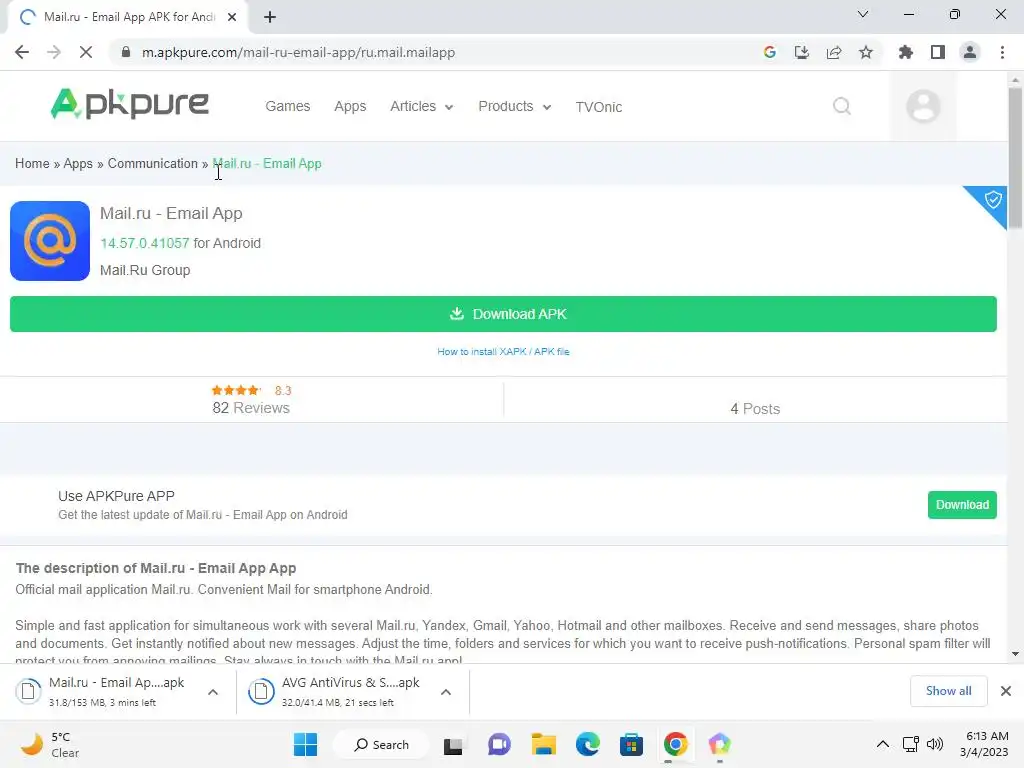Image resolution: width=1024 pixels, height=768 pixels.
Task: Open Games in APKPure navigation
Action: [287, 106]
